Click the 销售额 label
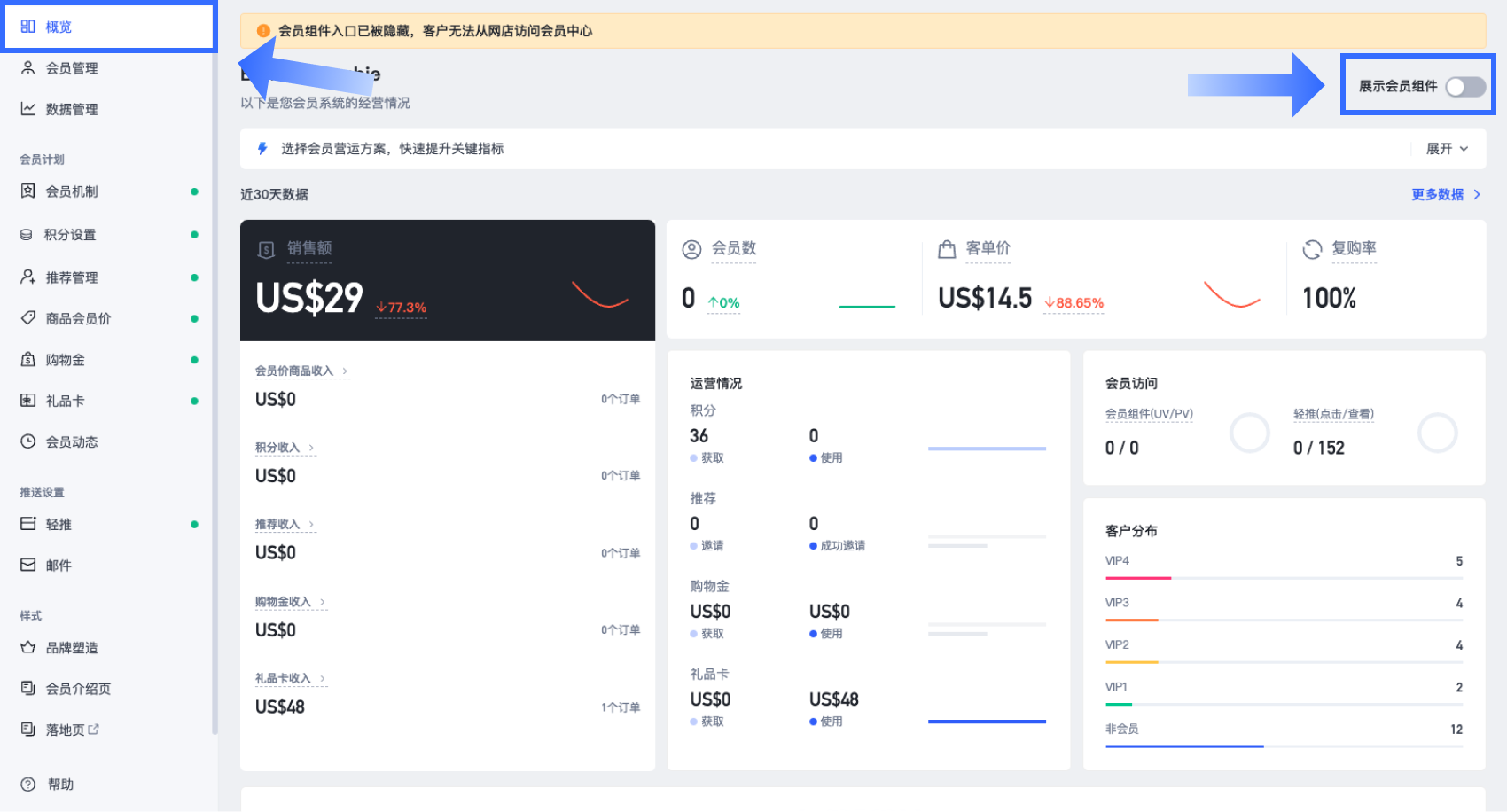The width and height of the screenshot is (1507, 812). coord(309,248)
